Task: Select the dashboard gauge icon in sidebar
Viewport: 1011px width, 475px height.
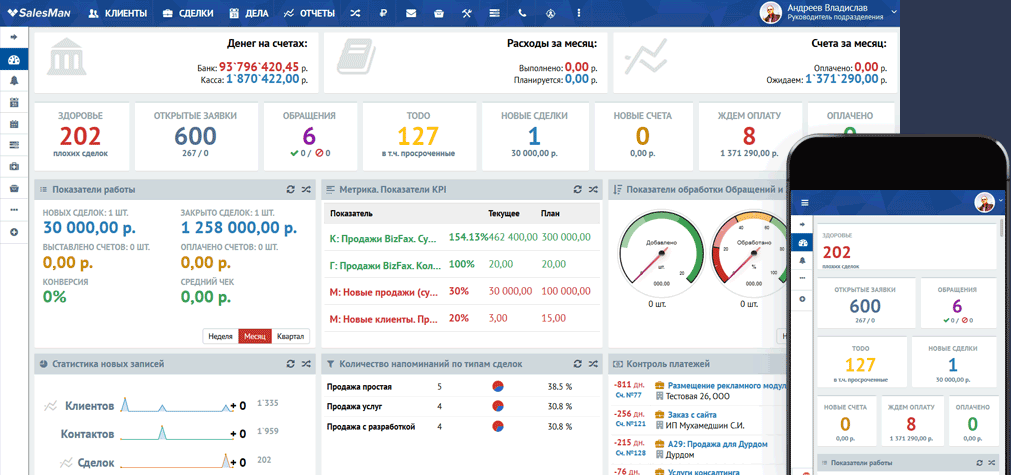Action: (14, 59)
